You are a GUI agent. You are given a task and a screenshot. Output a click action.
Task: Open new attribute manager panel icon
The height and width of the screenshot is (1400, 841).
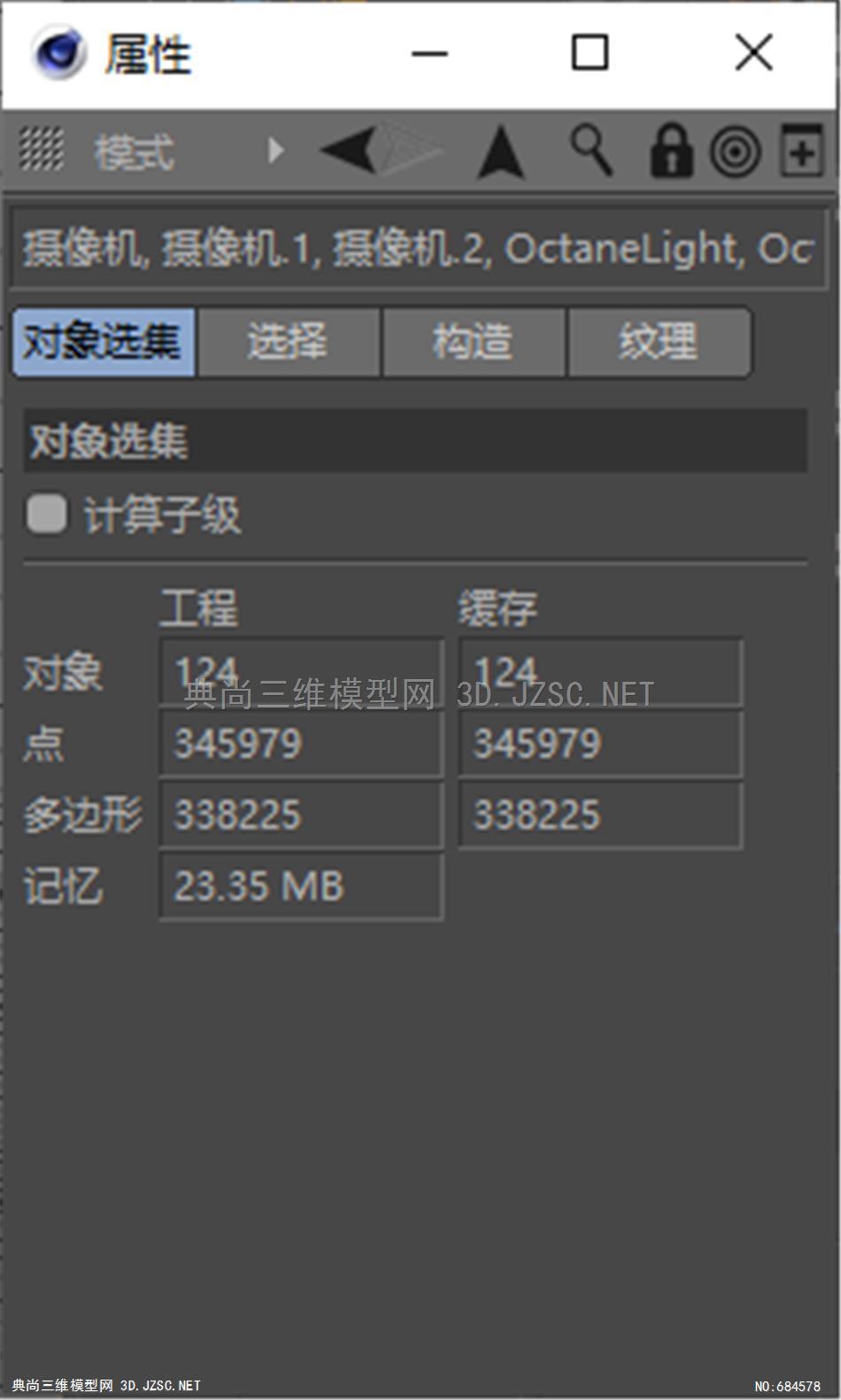point(800,149)
